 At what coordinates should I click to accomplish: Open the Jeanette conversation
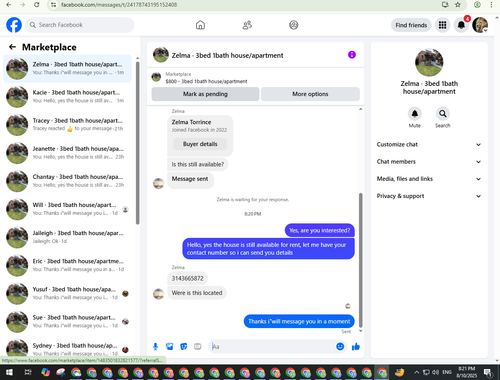pyautogui.click(x=68, y=153)
